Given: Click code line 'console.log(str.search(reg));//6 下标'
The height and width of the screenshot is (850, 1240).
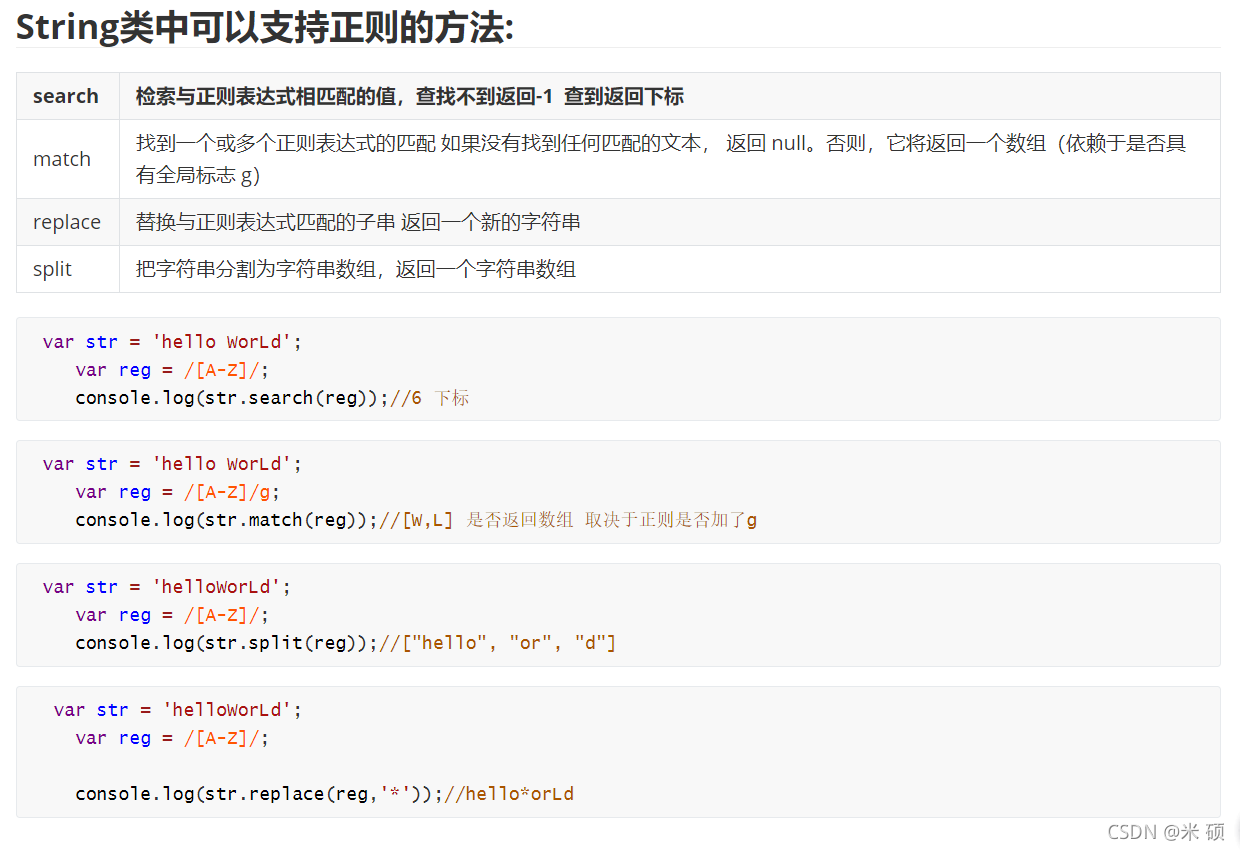Looking at the screenshot, I should [272, 398].
